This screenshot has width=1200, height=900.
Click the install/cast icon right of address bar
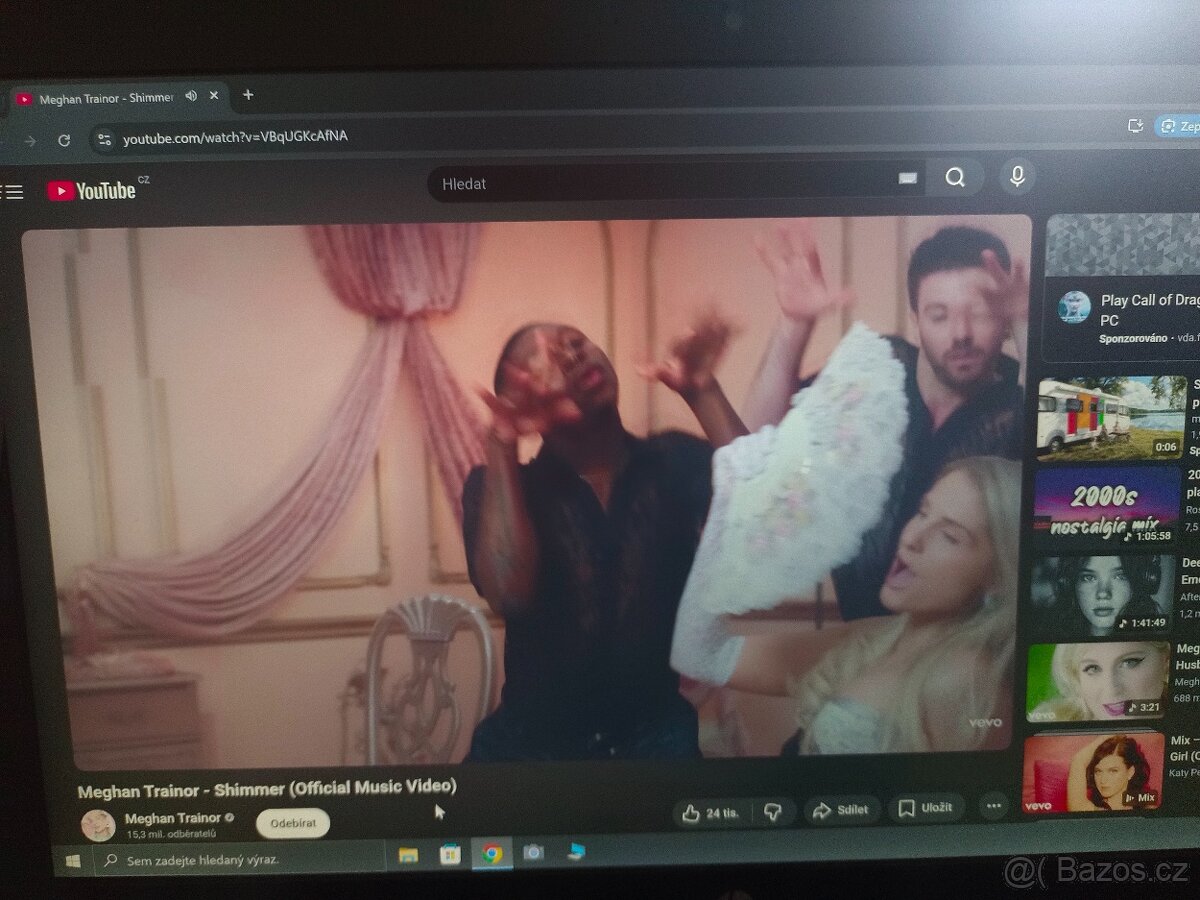pos(1135,125)
